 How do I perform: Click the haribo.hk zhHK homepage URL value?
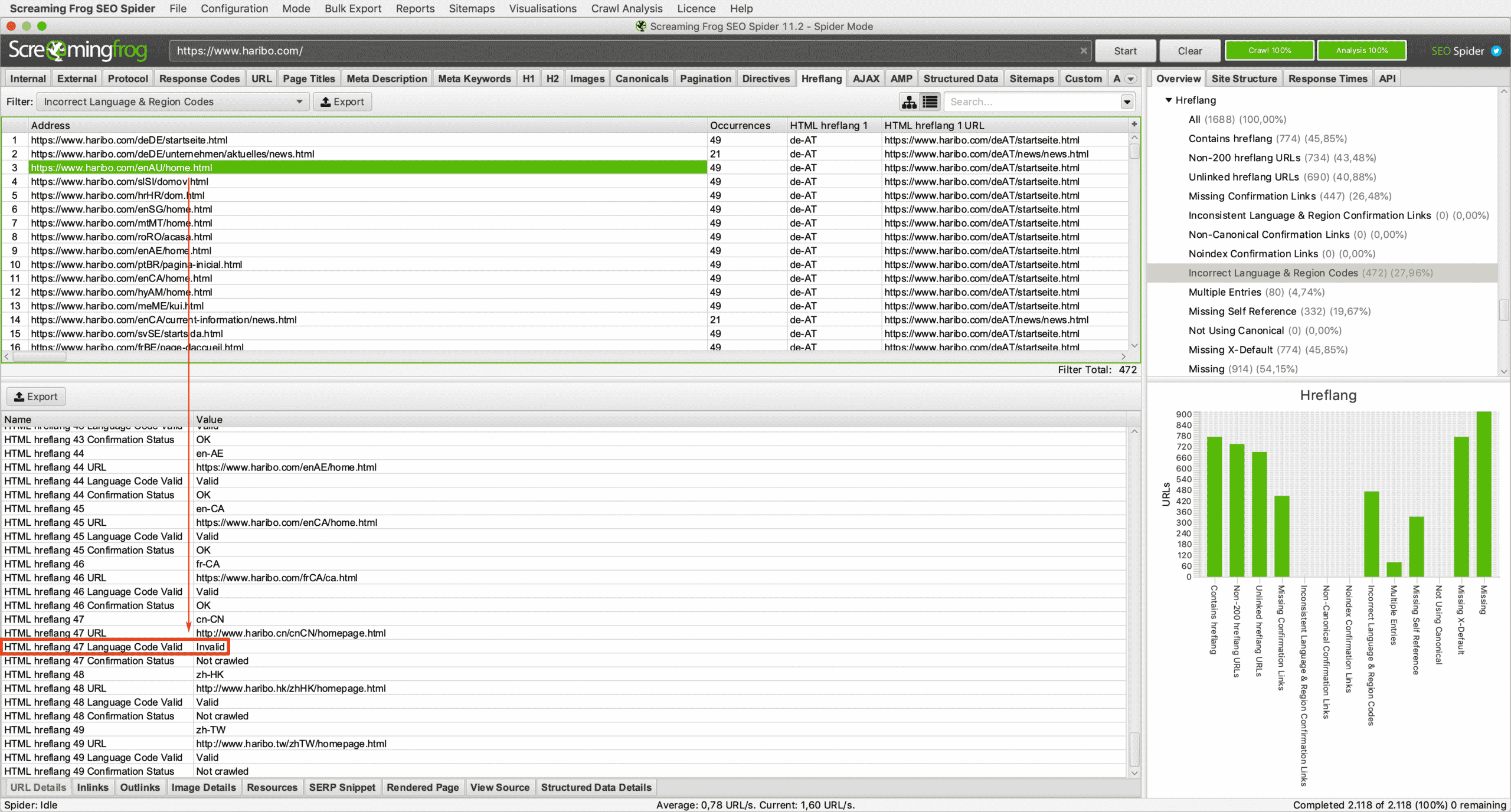[x=290, y=688]
